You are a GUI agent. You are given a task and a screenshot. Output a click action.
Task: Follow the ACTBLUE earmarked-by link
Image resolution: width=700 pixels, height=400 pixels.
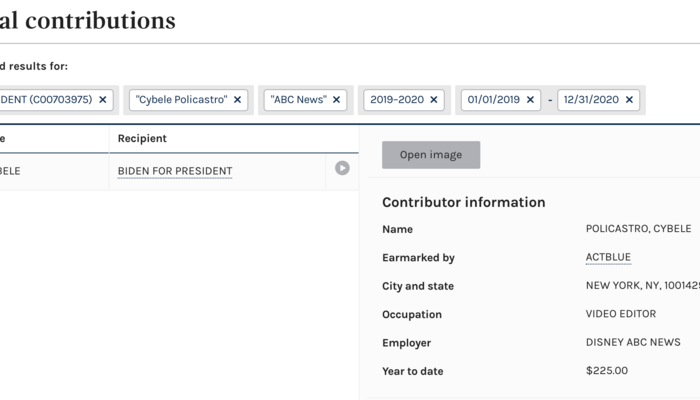608,257
